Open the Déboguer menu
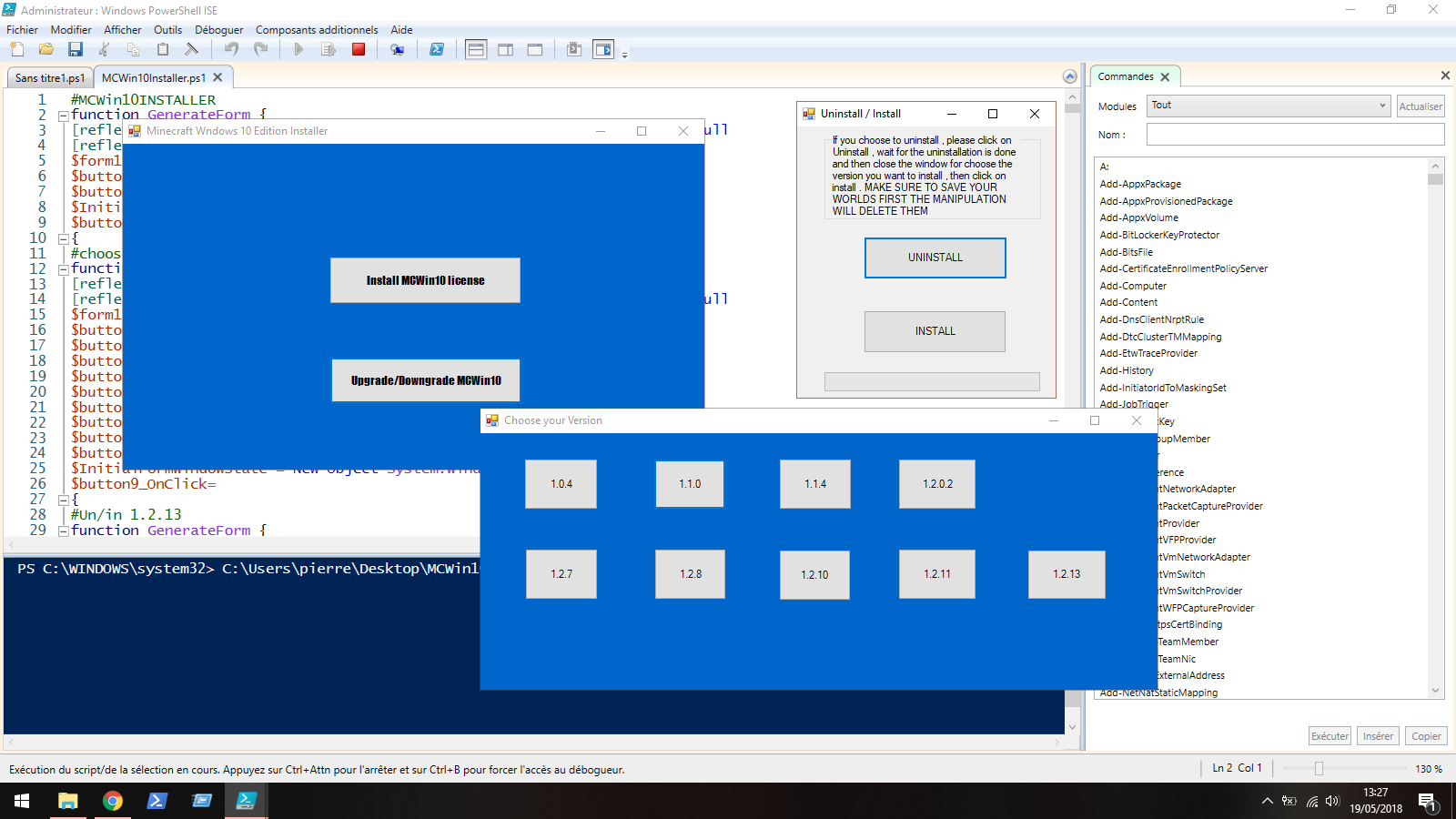This screenshot has width=1456, height=819. click(218, 30)
